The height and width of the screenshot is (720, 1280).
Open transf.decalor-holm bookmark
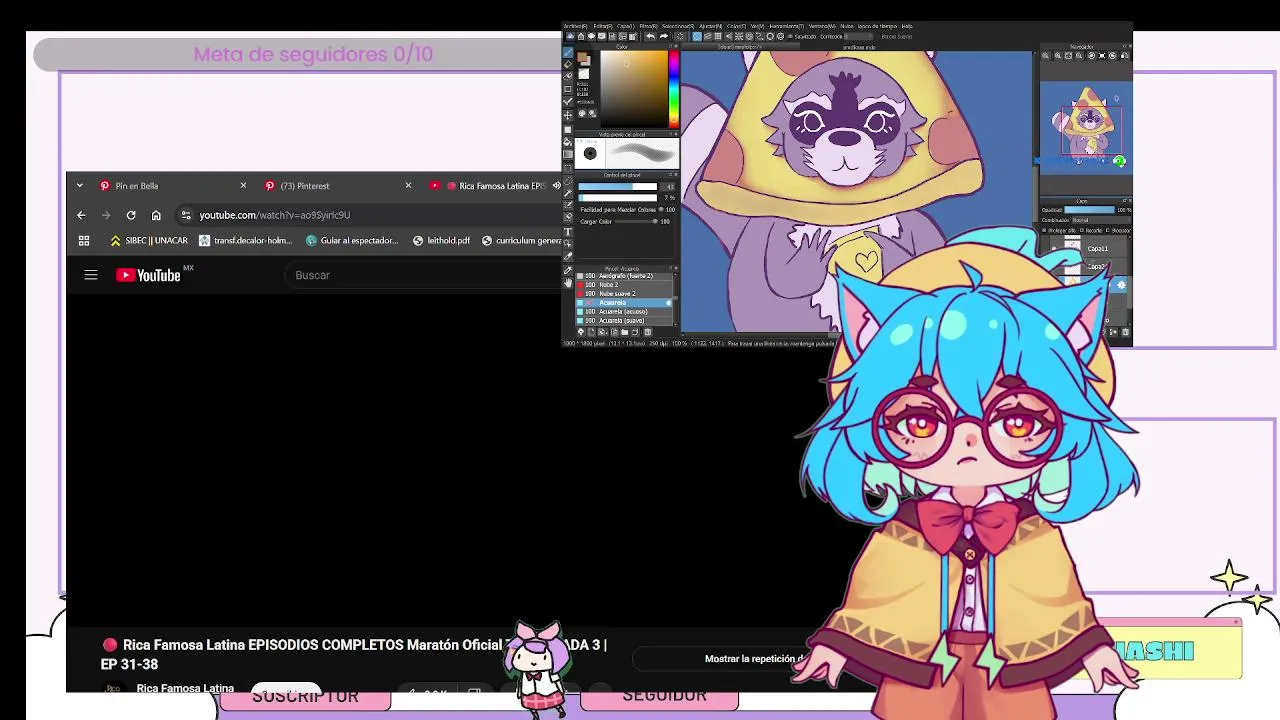(x=245, y=240)
